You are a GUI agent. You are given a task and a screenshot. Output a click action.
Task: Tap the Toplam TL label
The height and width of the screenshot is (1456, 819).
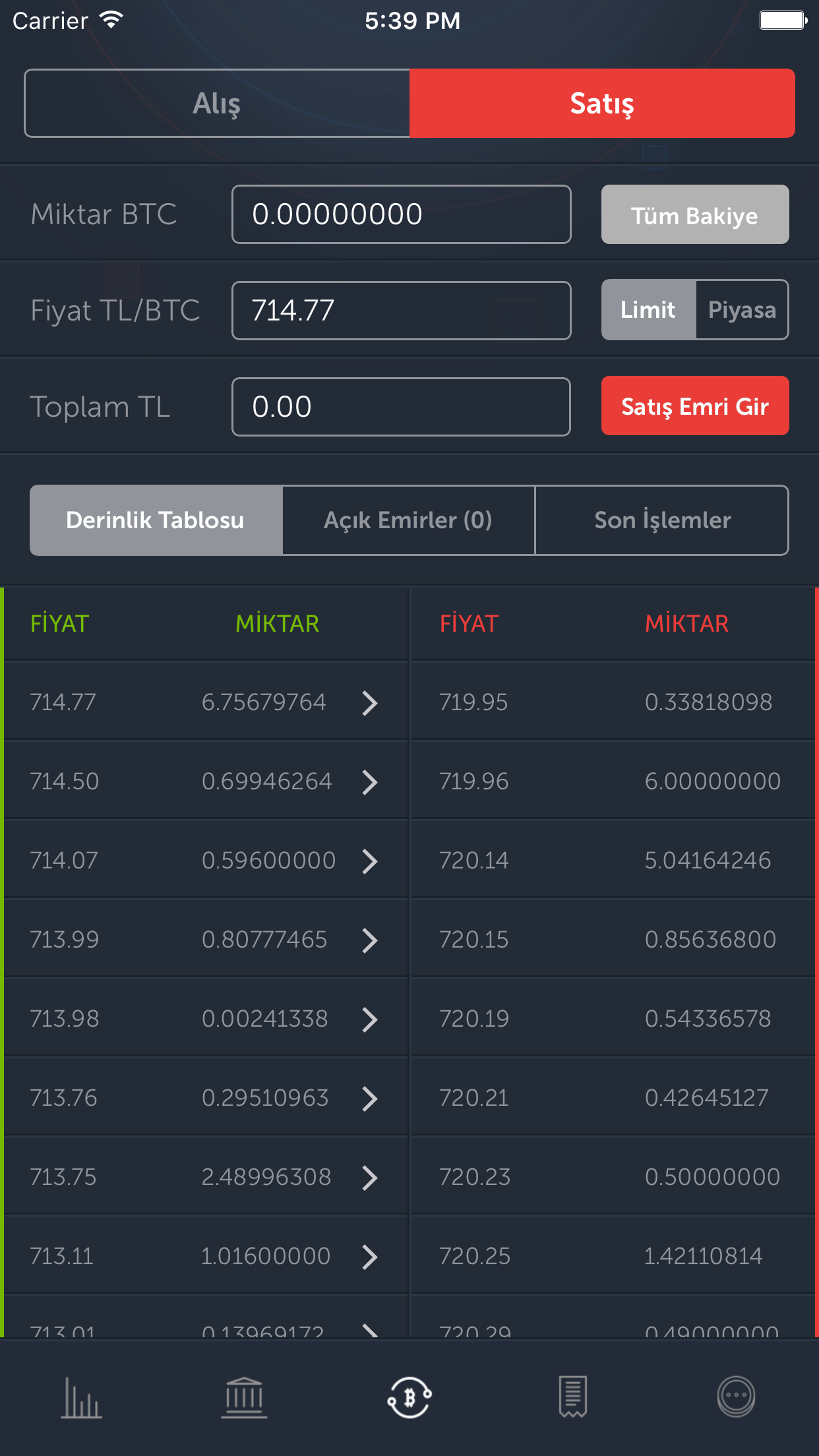[100, 407]
